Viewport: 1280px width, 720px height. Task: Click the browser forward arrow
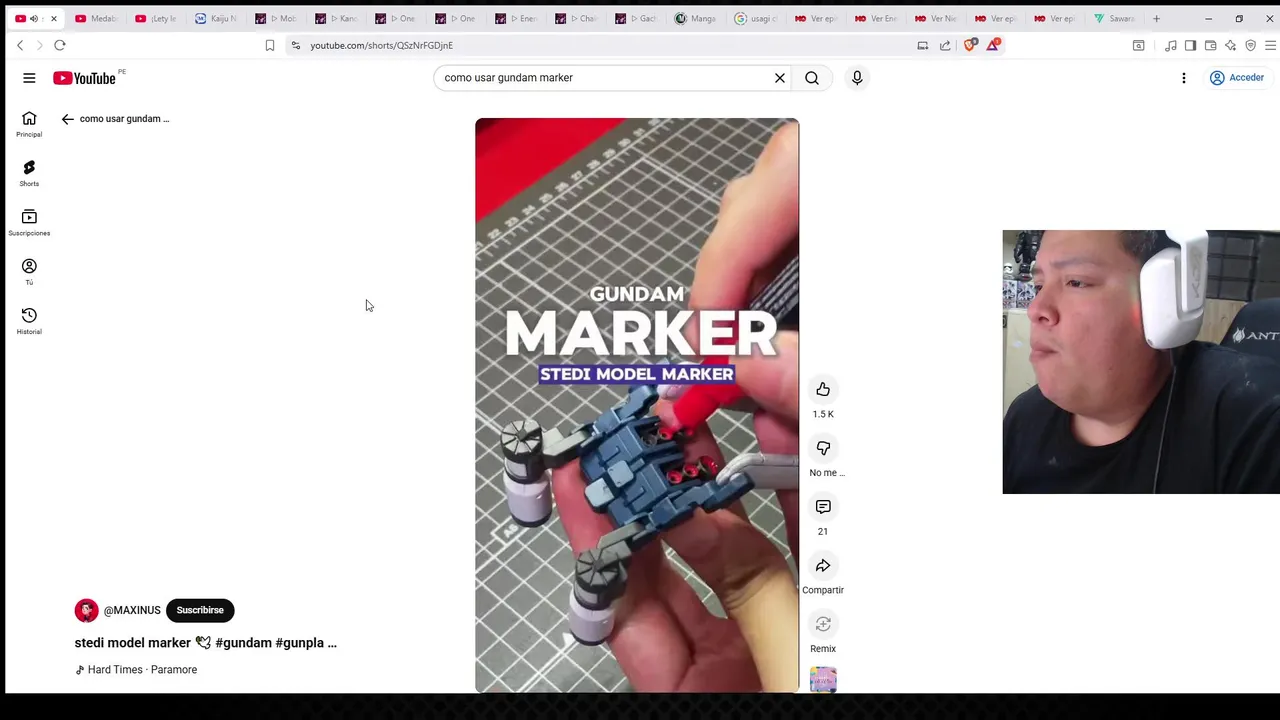39,45
